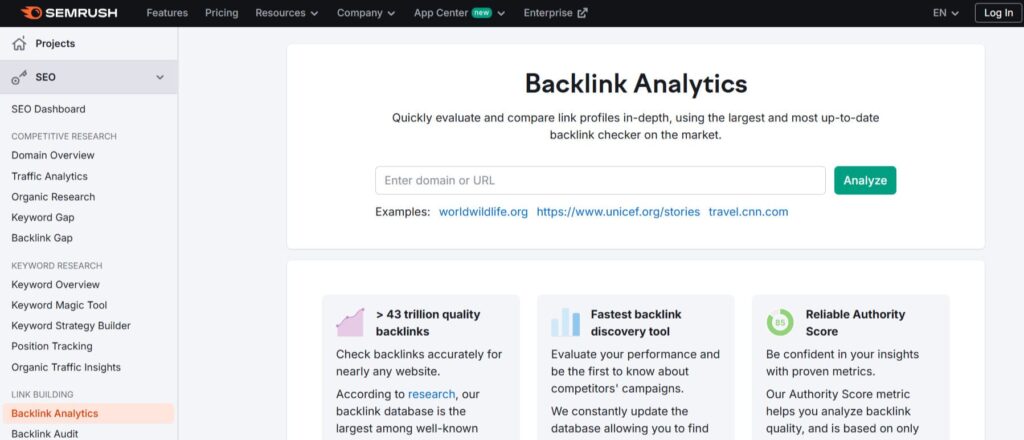Open the EN language selector
The height and width of the screenshot is (440, 1024).
click(946, 13)
